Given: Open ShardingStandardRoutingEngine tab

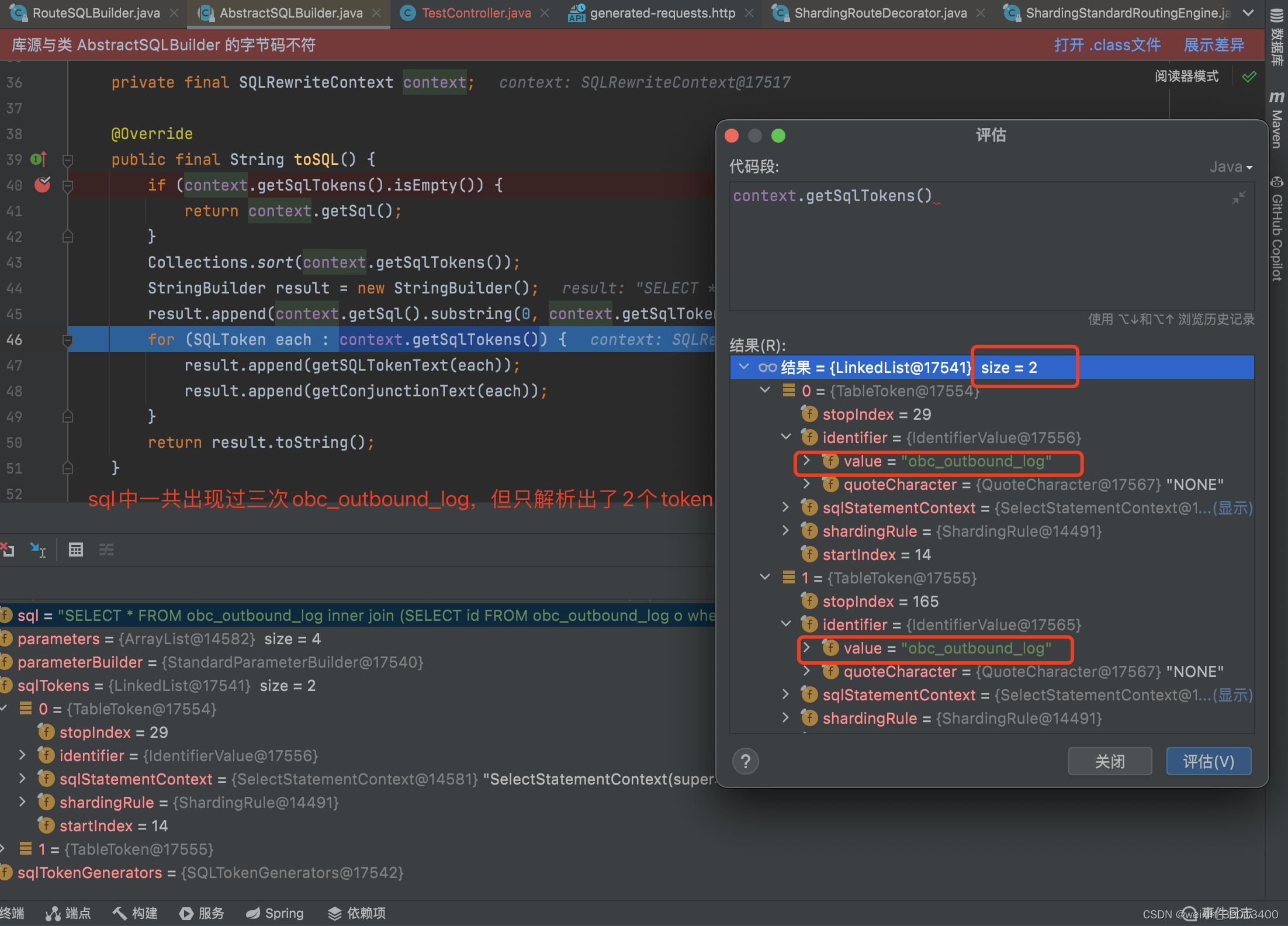Looking at the screenshot, I should [1117, 13].
